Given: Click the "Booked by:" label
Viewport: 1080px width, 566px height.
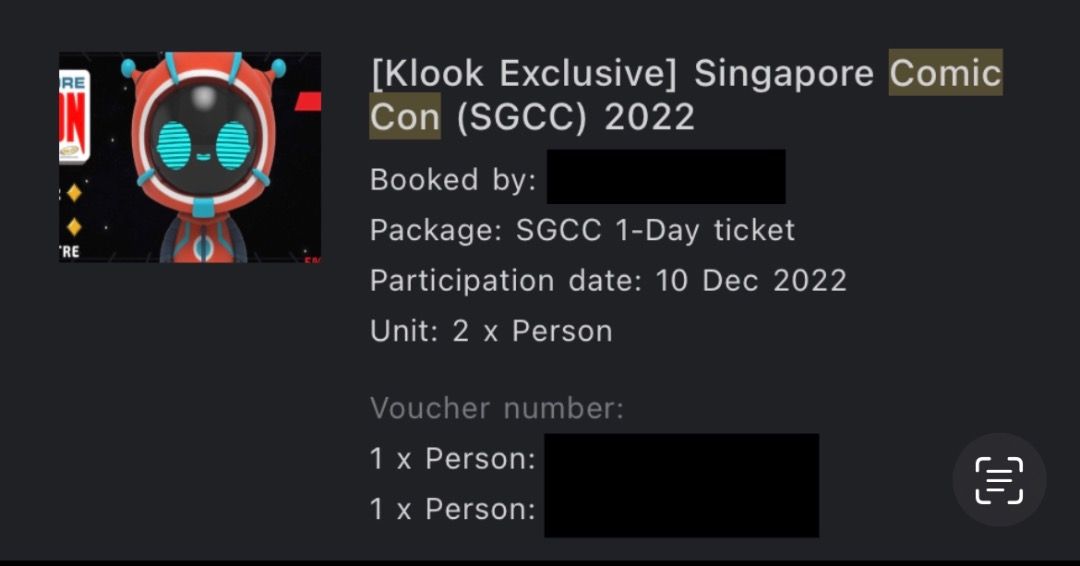Looking at the screenshot, I should (453, 180).
